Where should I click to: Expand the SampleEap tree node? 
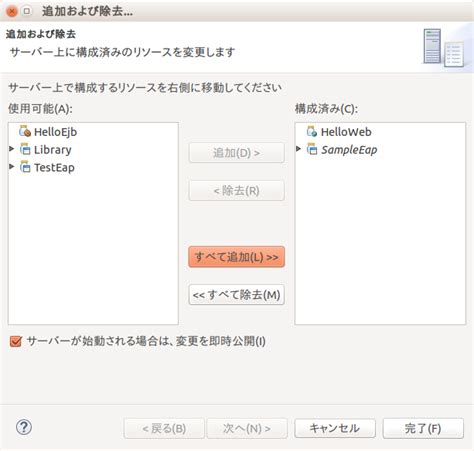(298, 149)
